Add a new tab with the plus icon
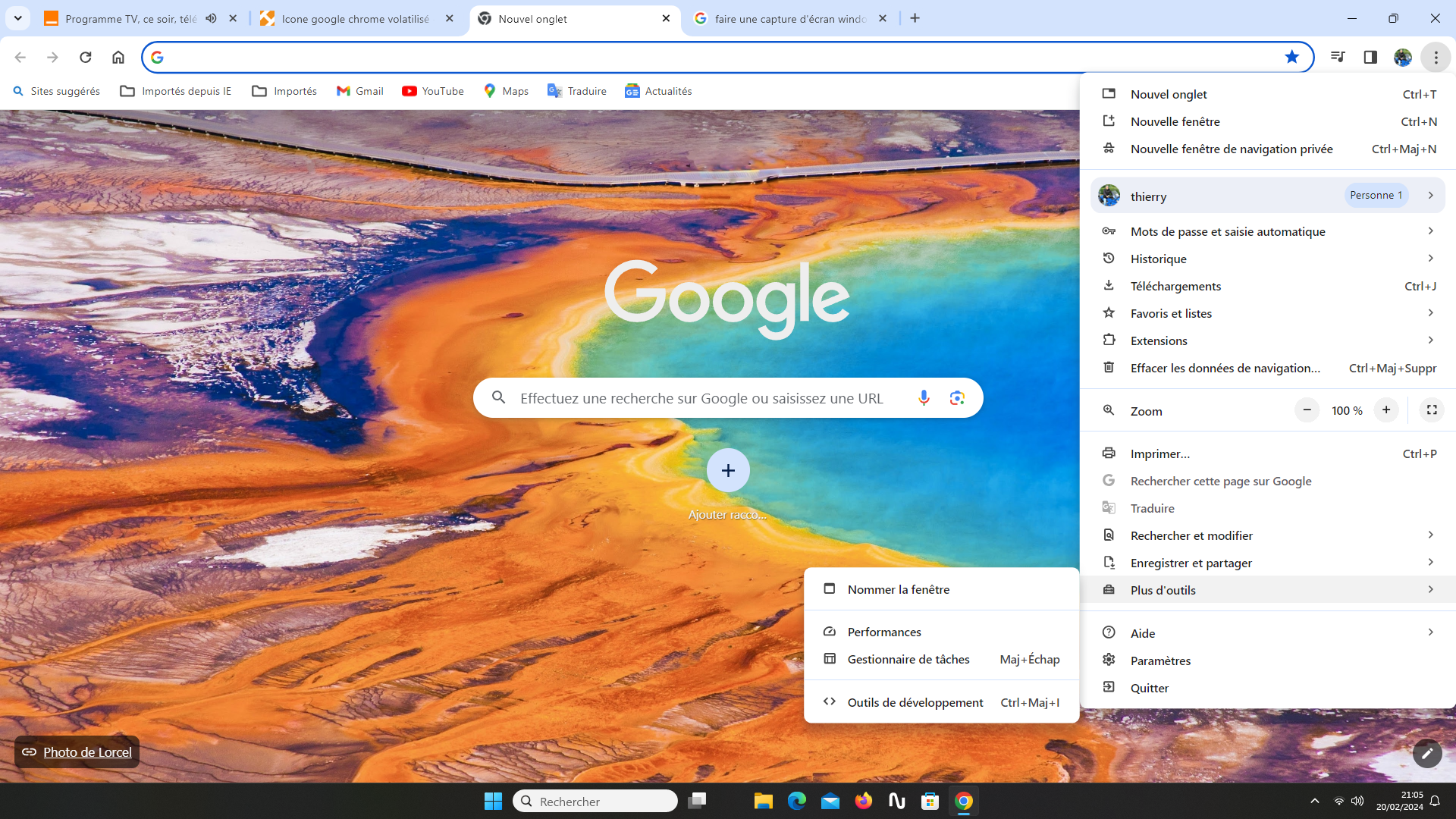 (x=915, y=18)
